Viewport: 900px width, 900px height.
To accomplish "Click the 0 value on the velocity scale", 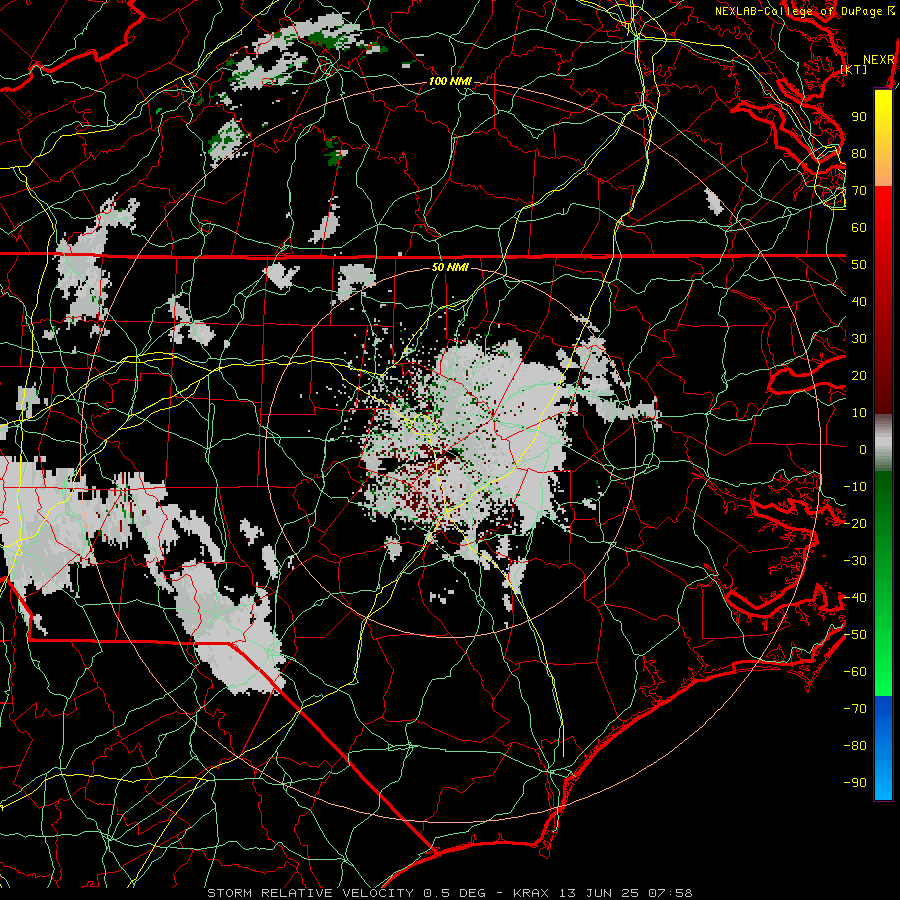I will click(863, 450).
